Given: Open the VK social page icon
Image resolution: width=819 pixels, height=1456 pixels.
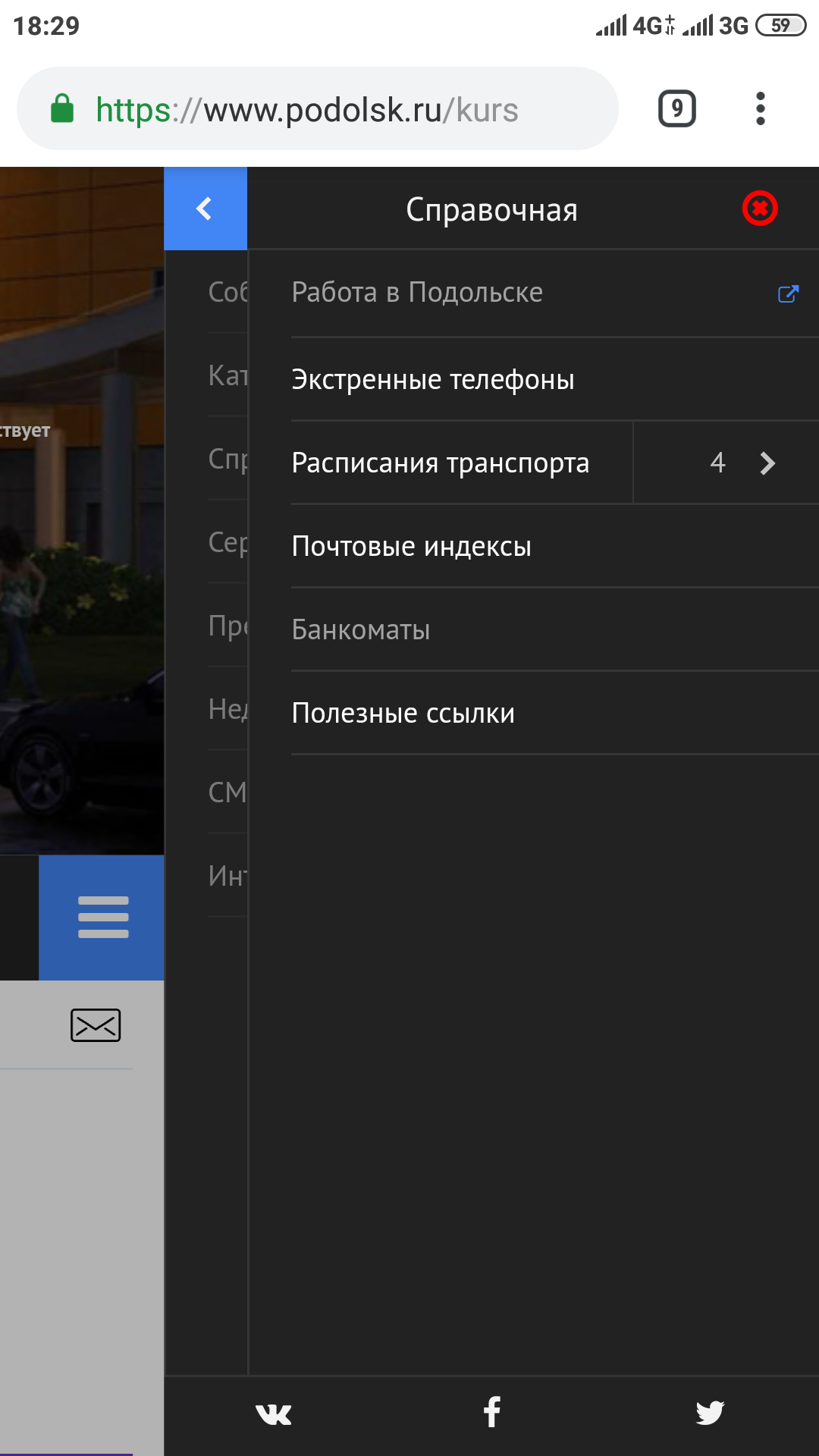Looking at the screenshot, I should pyautogui.click(x=274, y=1414).
